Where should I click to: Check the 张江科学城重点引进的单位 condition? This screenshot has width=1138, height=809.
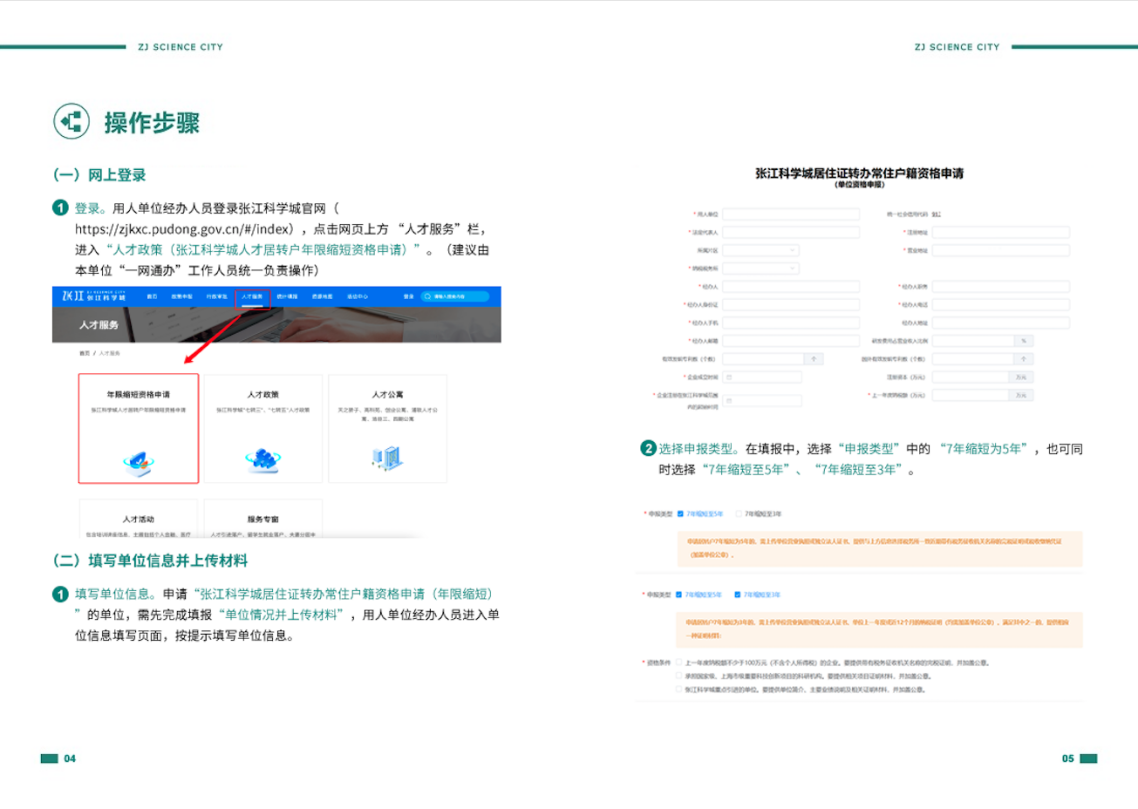click(679, 690)
